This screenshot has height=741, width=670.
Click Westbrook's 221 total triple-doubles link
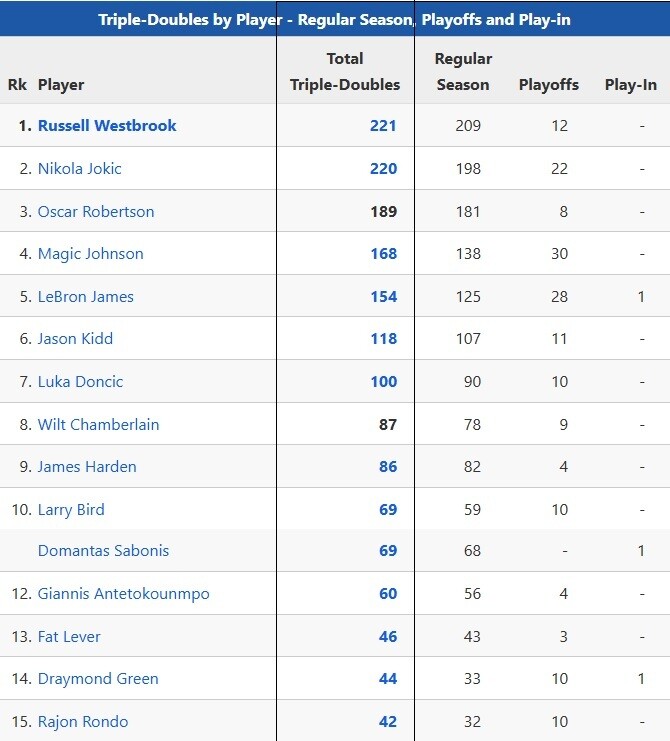pos(383,126)
